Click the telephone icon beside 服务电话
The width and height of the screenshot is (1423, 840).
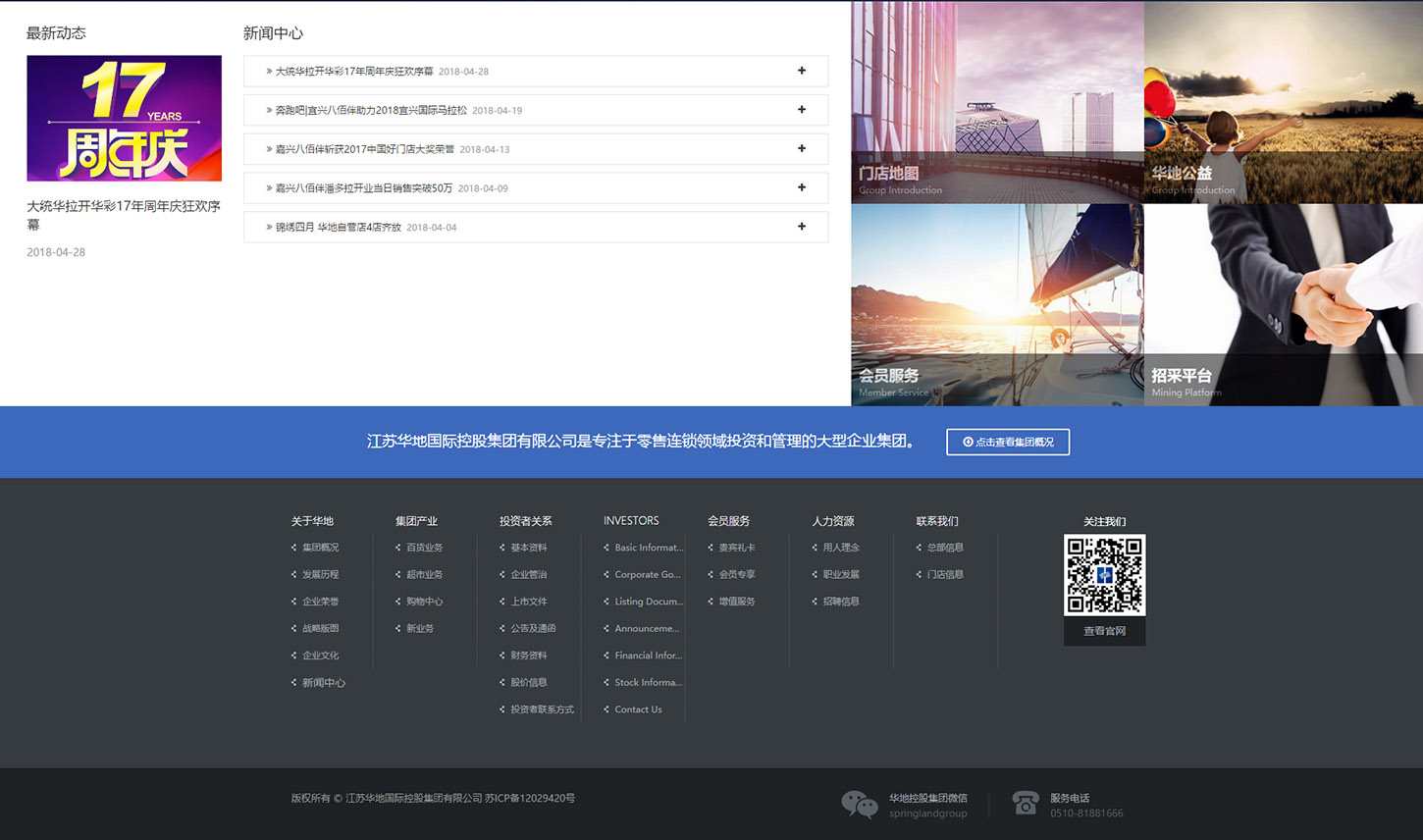[x=1025, y=804]
